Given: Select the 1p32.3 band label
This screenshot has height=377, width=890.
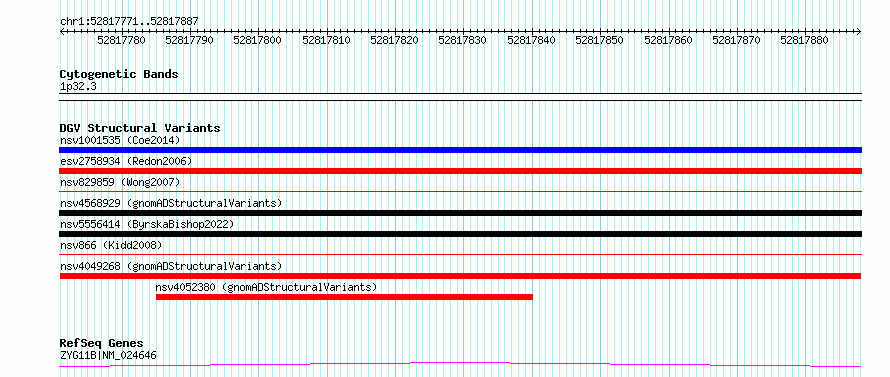Looking at the screenshot, I should (x=77, y=87).
